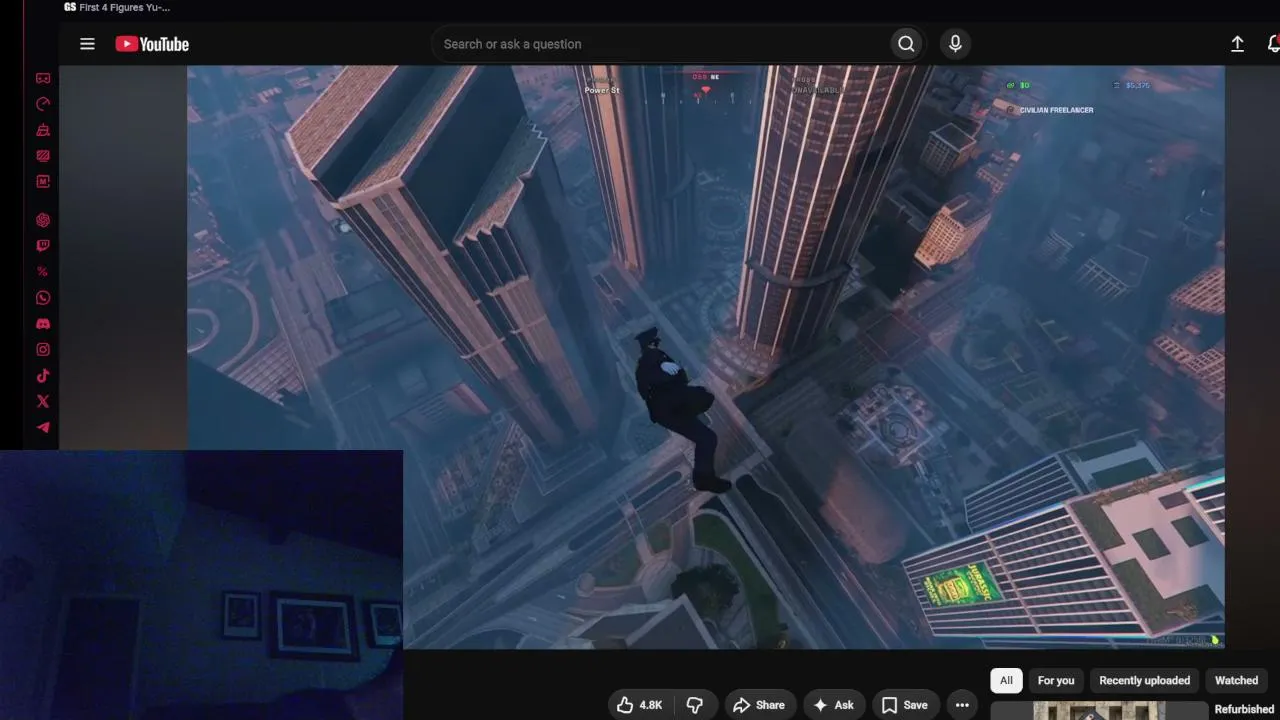Click the percent sign sidebar icon
Image resolution: width=1280 pixels, height=720 pixels.
point(43,272)
